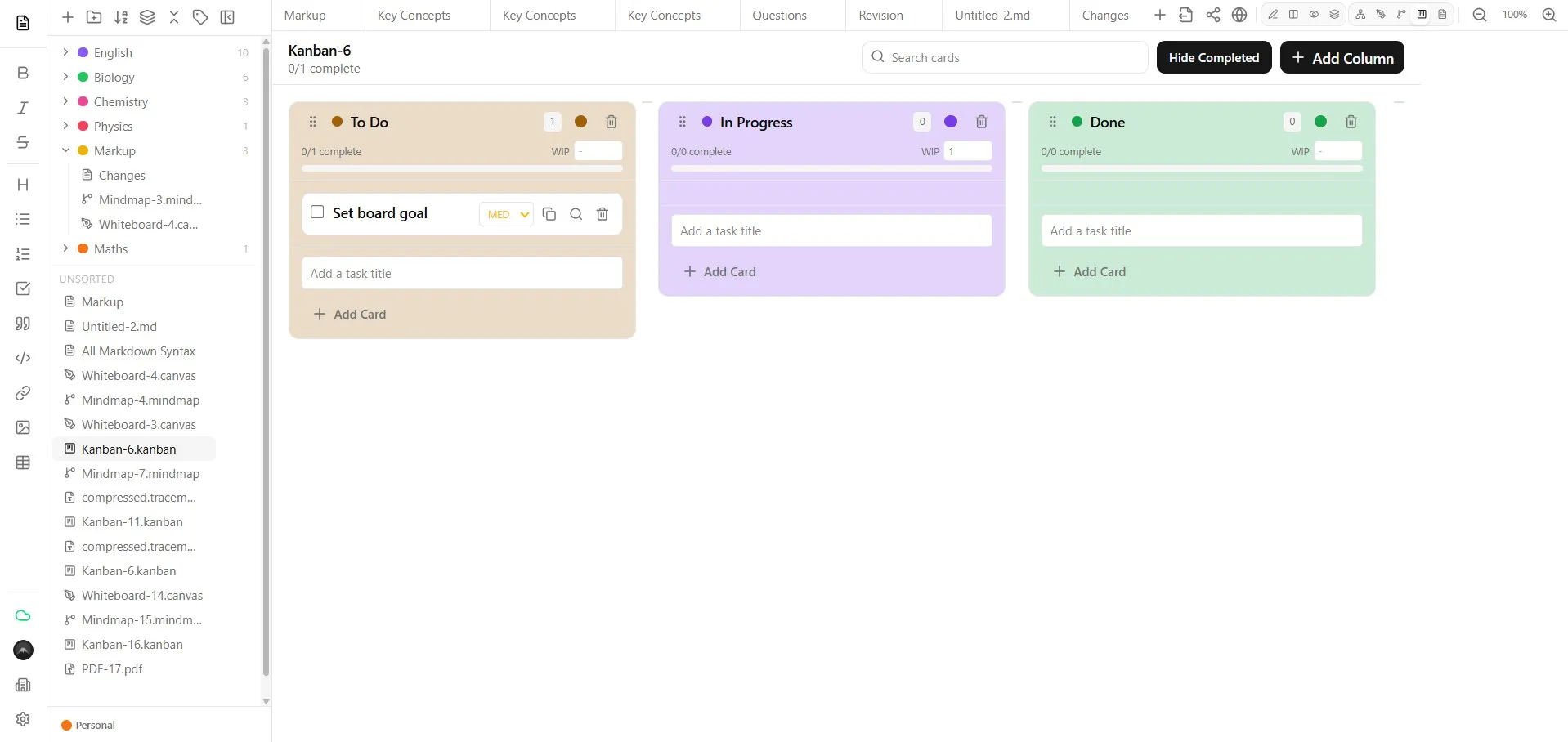1568x742 pixels.
Task: Click Add Card in To Do column
Action: [x=351, y=315]
